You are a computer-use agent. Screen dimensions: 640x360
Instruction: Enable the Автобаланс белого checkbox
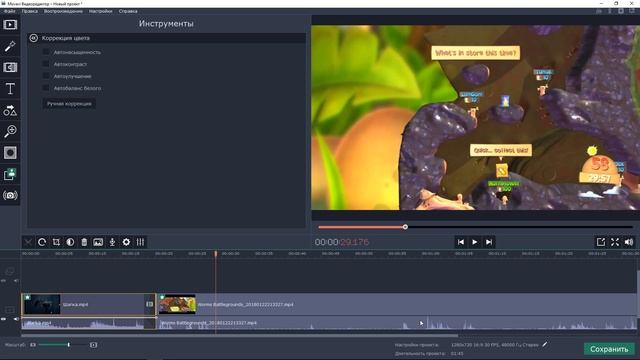coord(46,88)
